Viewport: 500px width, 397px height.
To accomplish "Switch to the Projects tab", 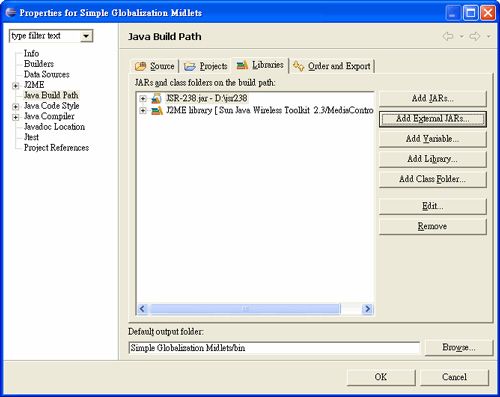I will (x=206, y=66).
